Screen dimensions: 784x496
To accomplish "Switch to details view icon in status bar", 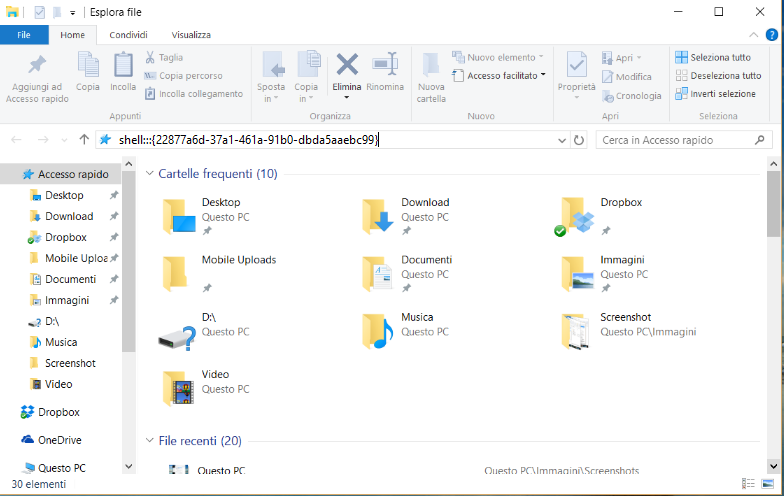I will coord(748,484).
